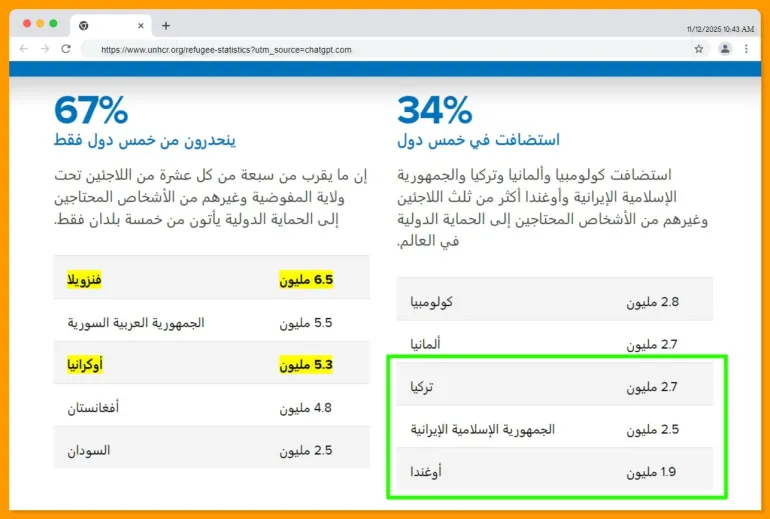Select the 4.8 مليون value
The height and width of the screenshot is (519, 770).
pos(306,408)
